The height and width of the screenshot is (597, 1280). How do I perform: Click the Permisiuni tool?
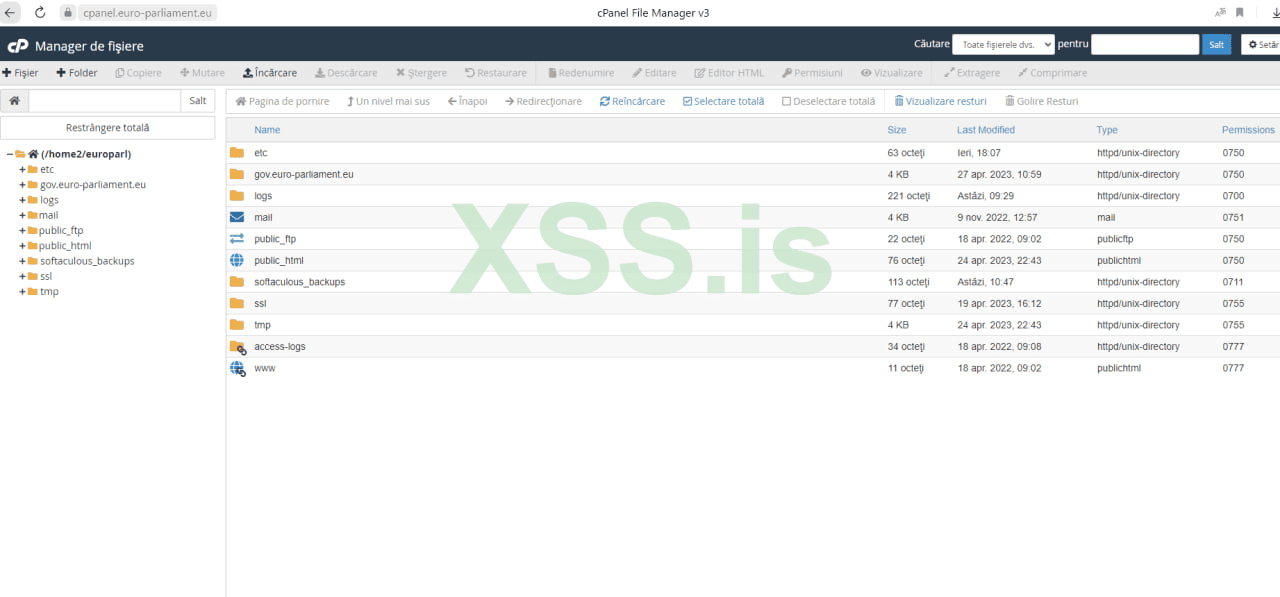tap(812, 73)
